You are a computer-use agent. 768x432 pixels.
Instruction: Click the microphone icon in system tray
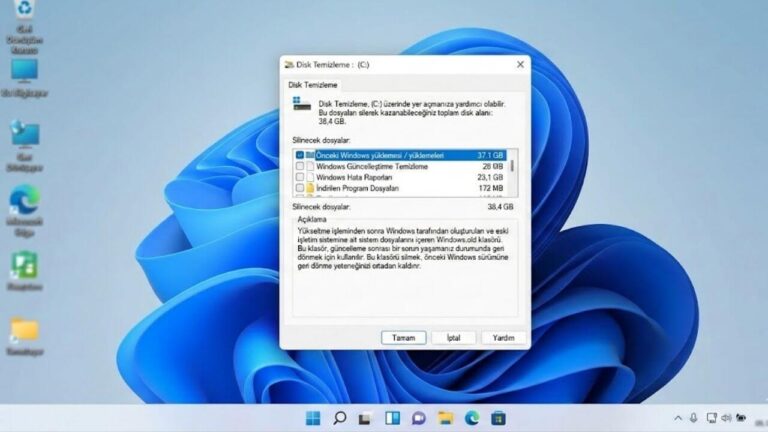[x=694, y=418]
